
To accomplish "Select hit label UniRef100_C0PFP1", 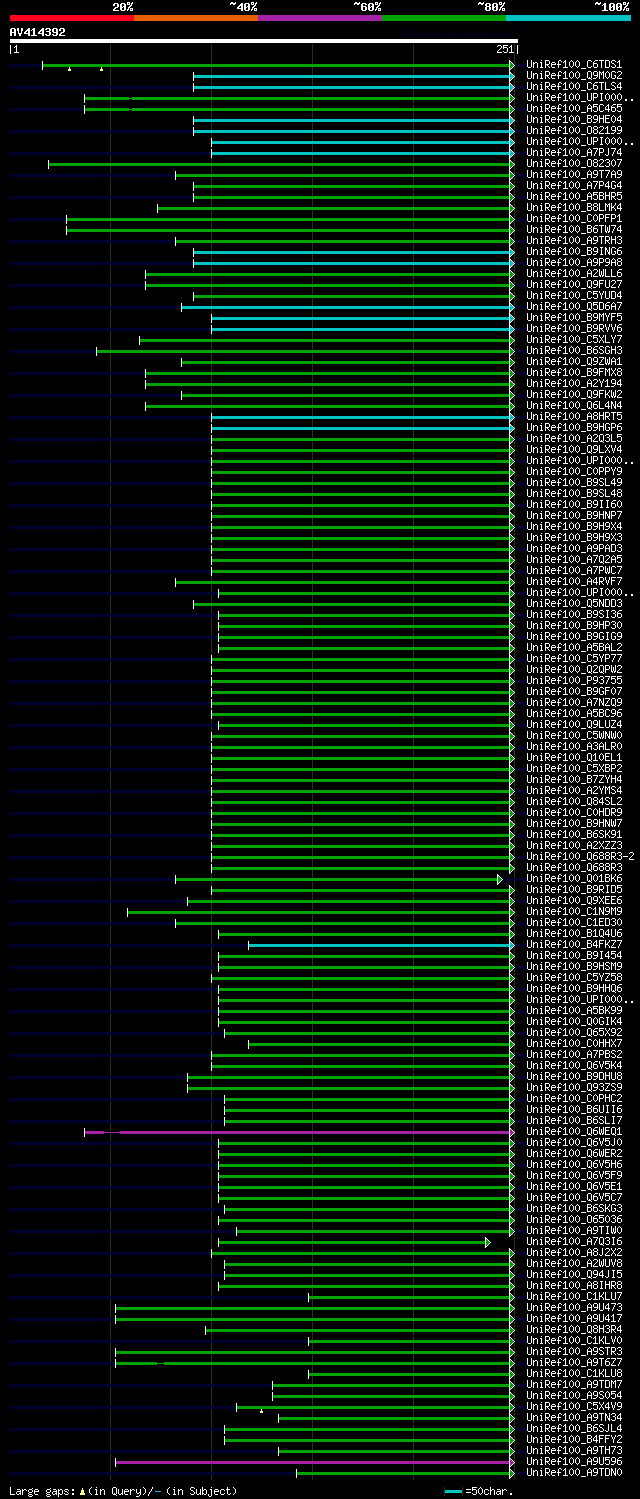I will tap(574, 219).
